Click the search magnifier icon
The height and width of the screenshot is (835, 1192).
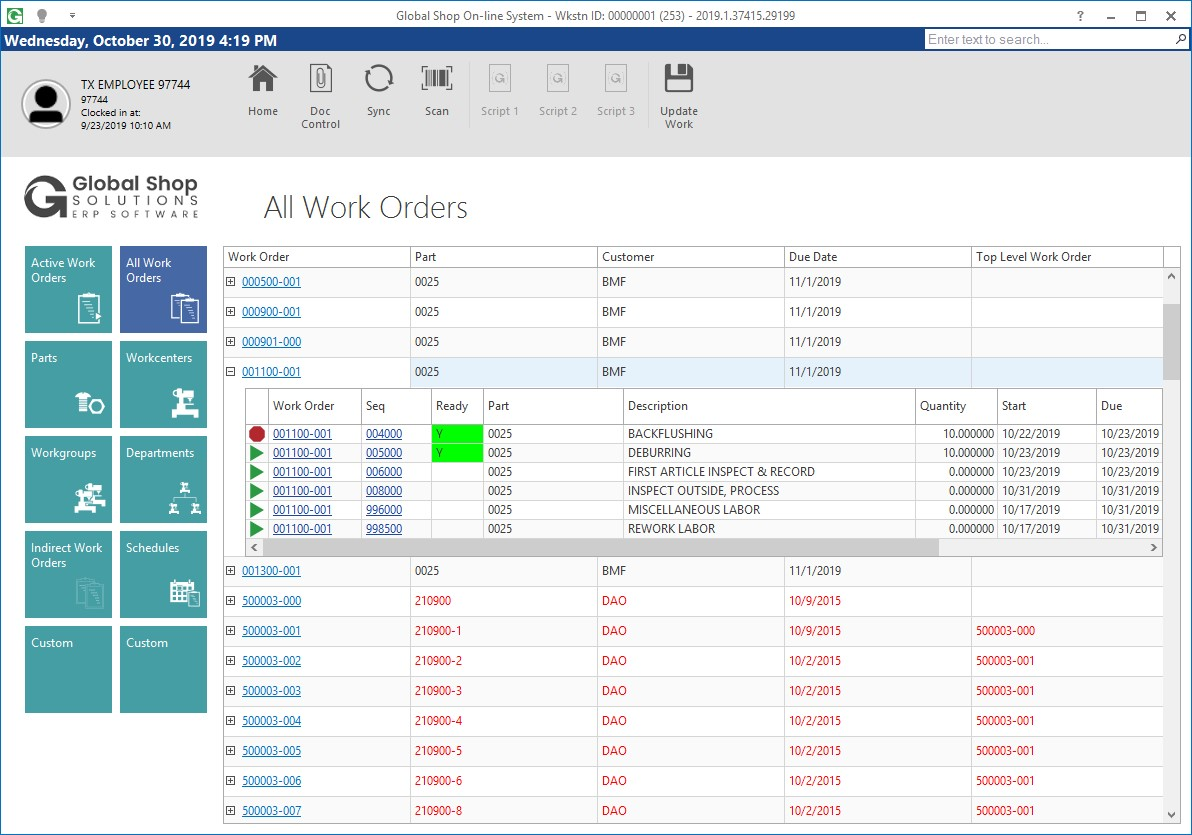1180,40
